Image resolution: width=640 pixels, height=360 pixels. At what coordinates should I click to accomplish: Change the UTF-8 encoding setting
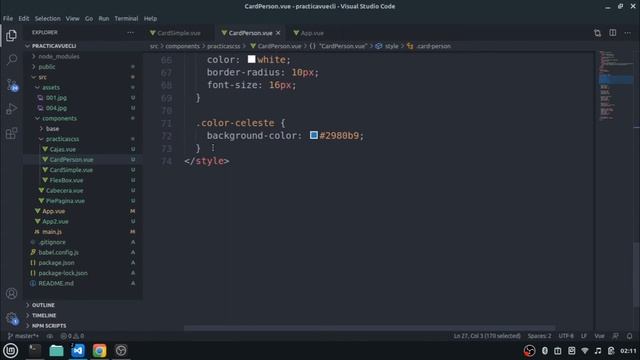tap(566, 336)
